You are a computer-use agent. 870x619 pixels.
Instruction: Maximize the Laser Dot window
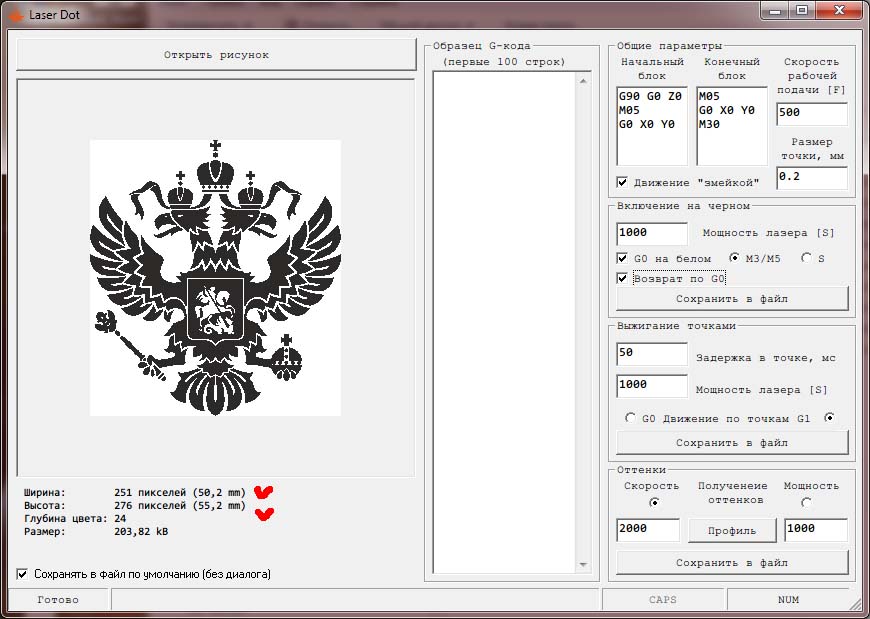pyautogui.click(x=802, y=10)
